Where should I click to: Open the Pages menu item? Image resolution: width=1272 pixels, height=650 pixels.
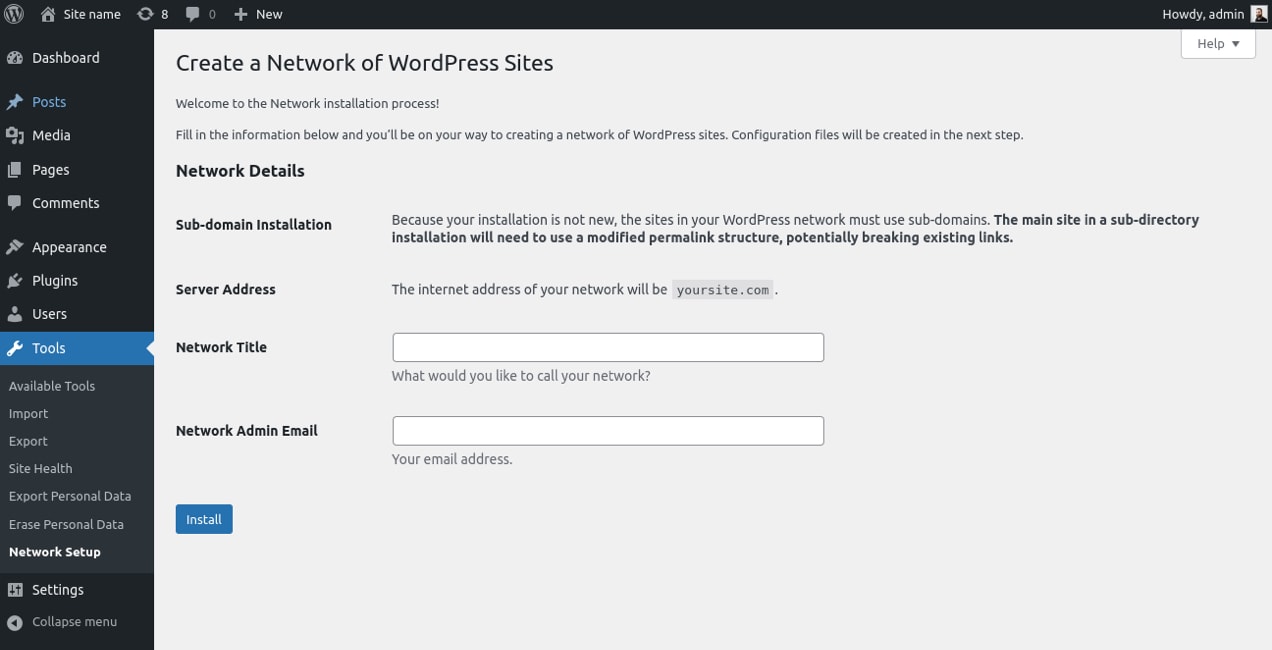(52, 169)
